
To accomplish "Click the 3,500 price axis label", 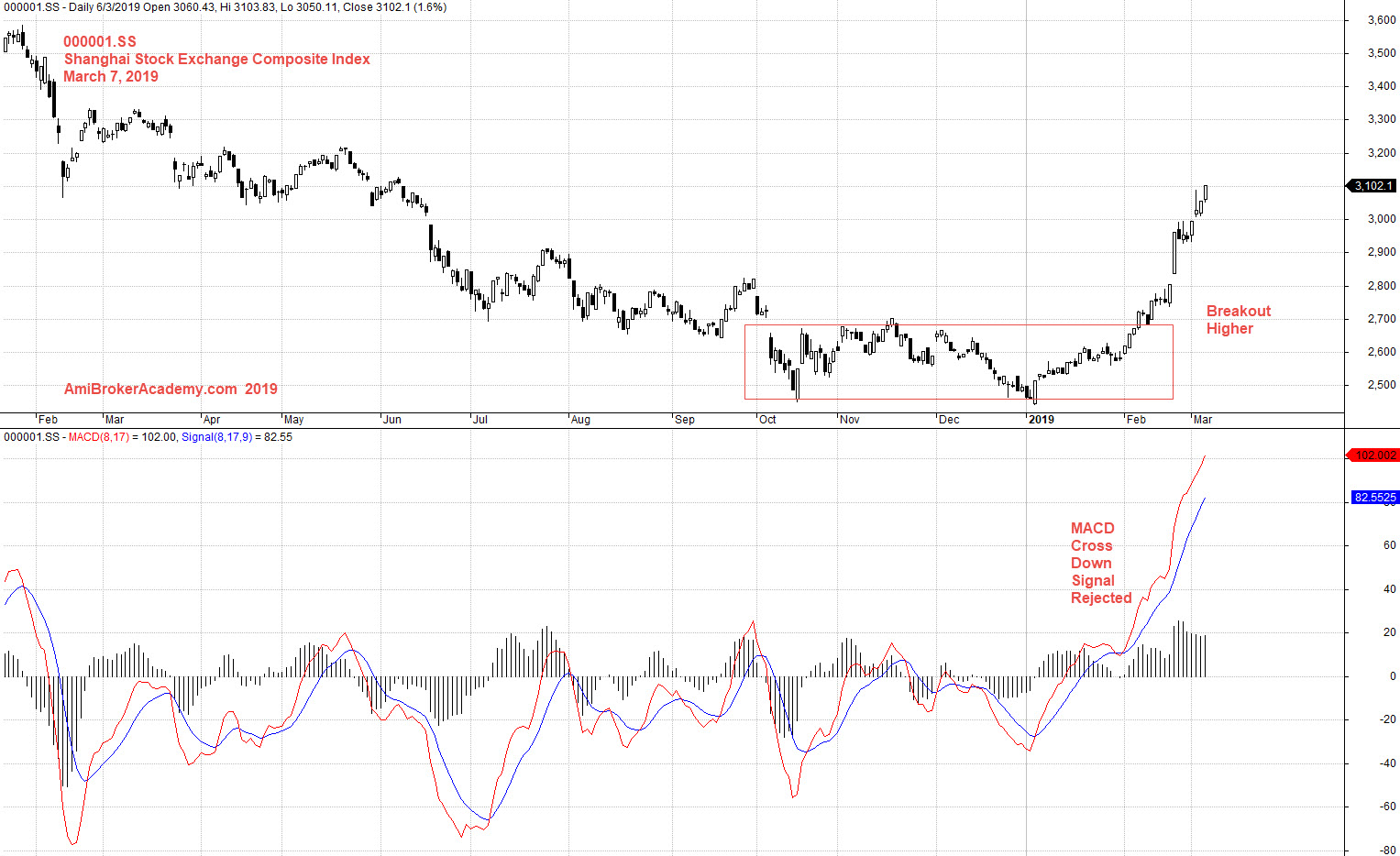I will (x=1382, y=53).
